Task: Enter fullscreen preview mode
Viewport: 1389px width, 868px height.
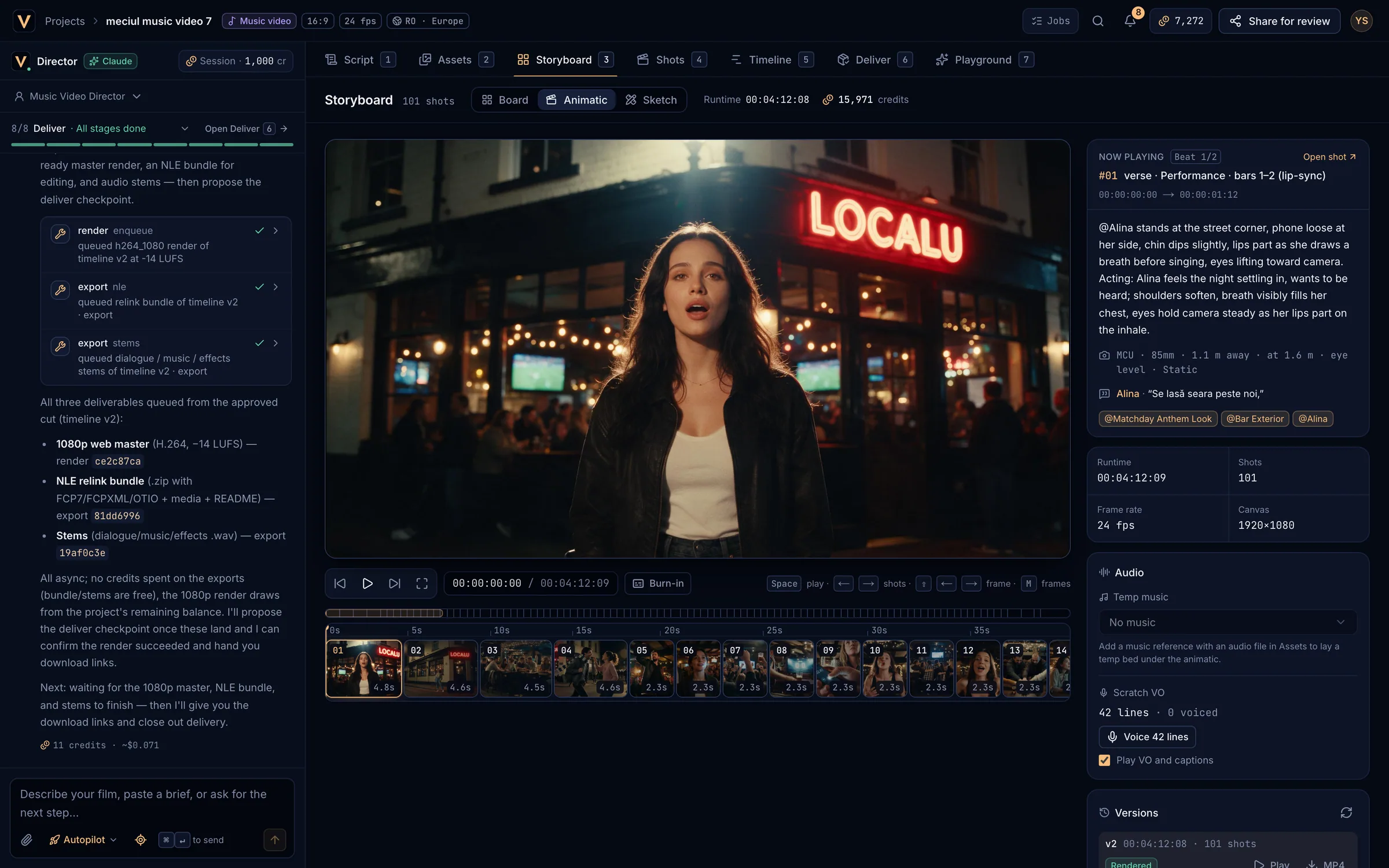Action: (x=422, y=583)
